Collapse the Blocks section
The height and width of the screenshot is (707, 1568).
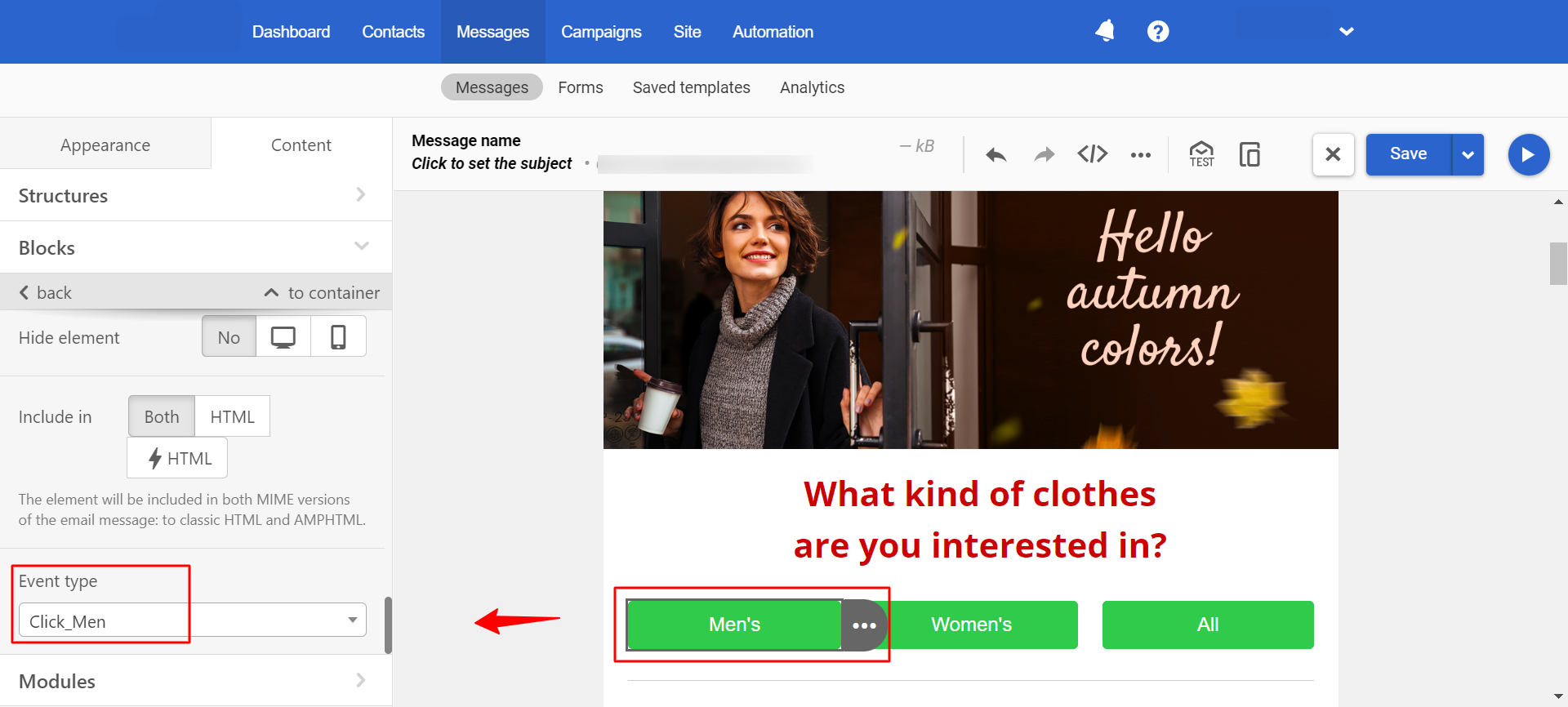(x=196, y=247)
